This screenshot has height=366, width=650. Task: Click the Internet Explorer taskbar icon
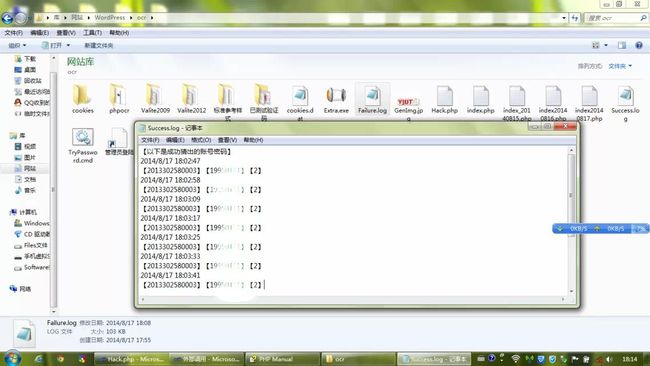(x=39, y=359)
